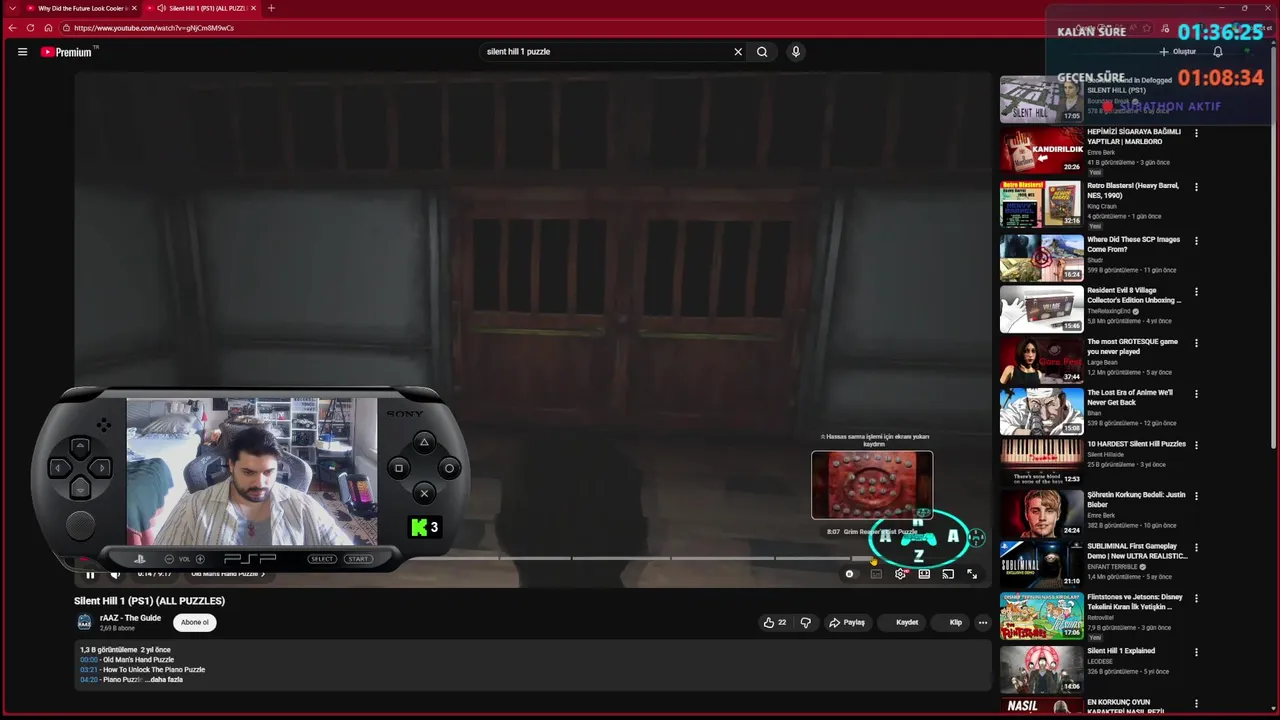Close the 'Why Did the Future' tab

pyautogui.click(x=135, y=8)
